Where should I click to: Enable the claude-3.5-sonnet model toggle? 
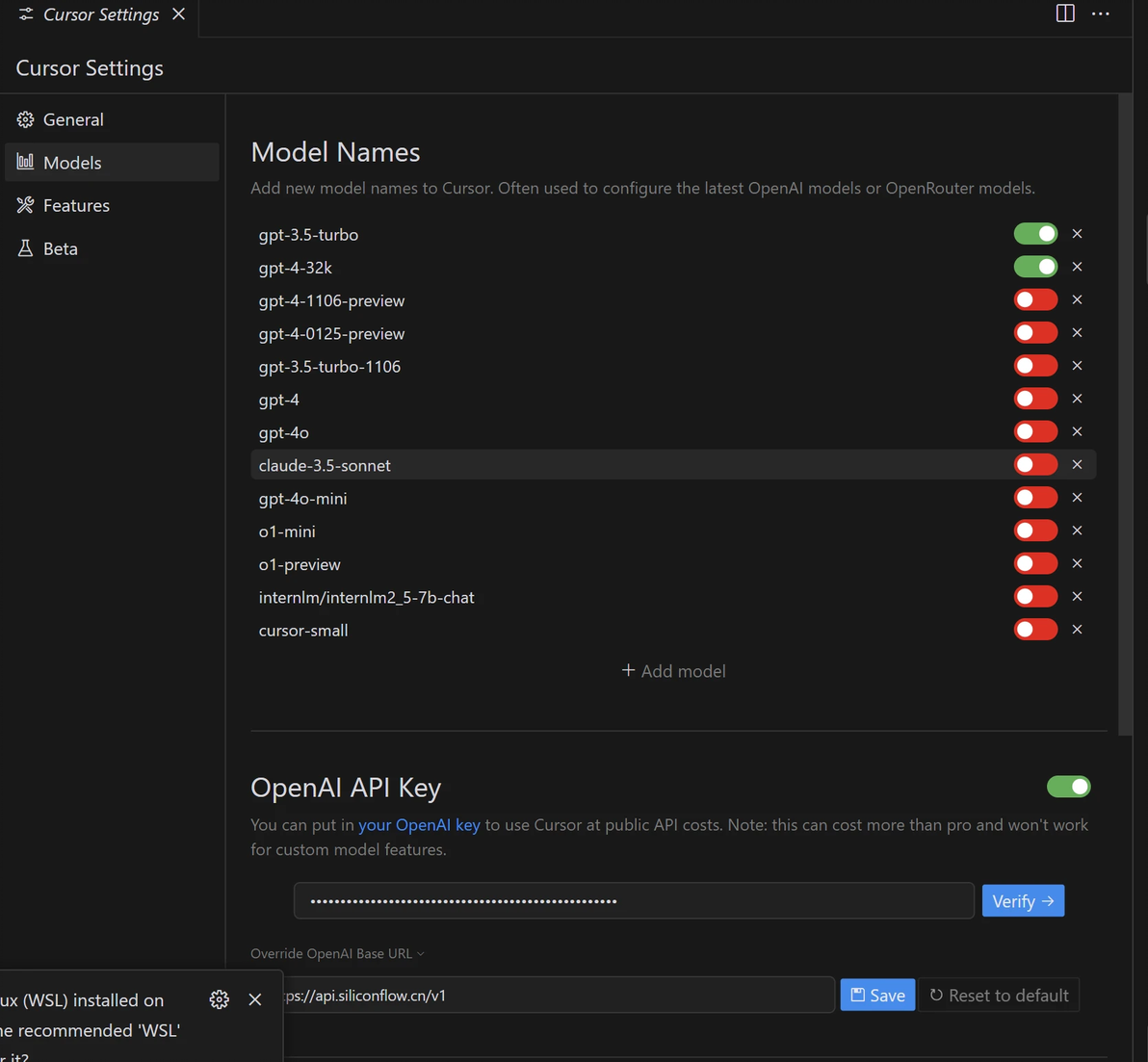[1035, 465]
